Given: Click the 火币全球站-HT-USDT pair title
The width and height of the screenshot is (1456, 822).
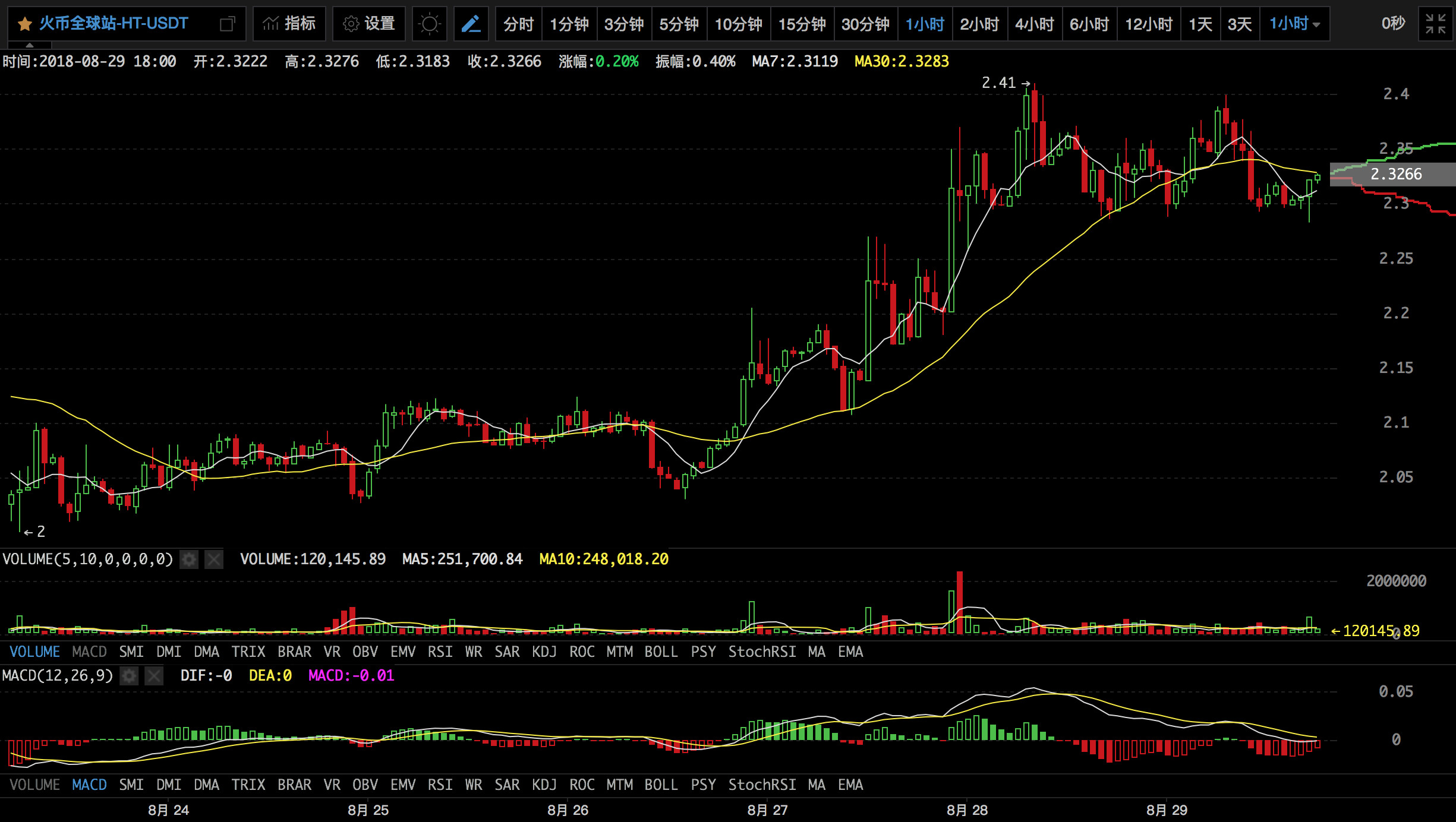Looking at the screenshot, I should (x=114, y=24).
